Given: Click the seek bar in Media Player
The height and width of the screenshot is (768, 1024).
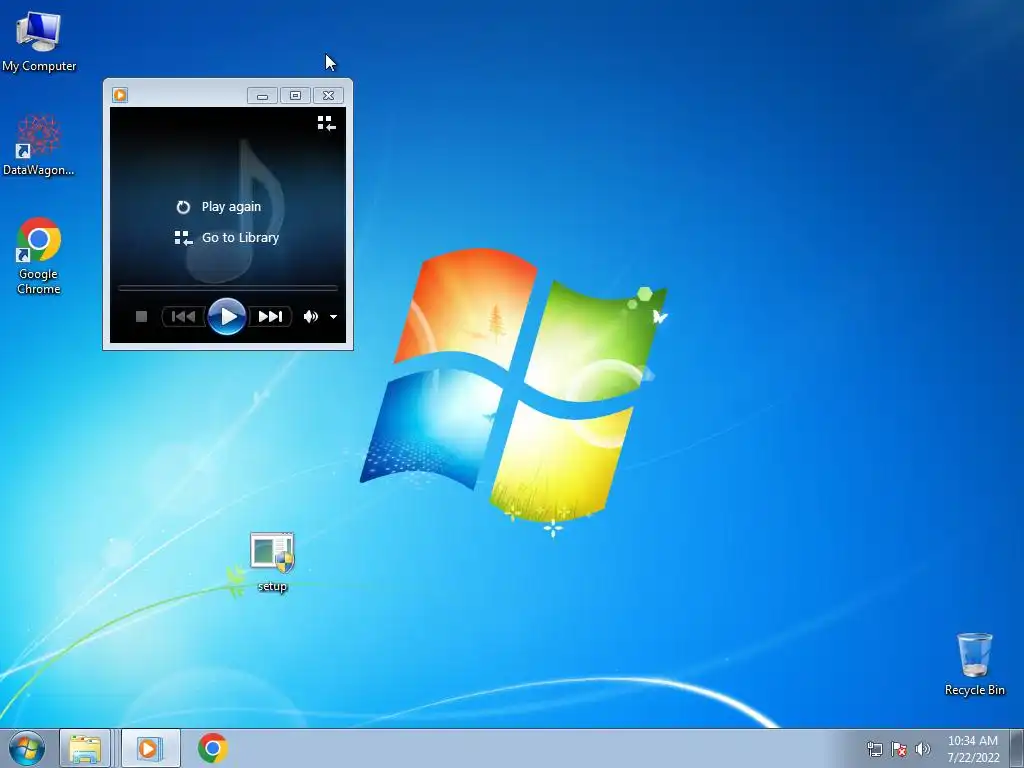Looking at the screenshot, I should 227,287.
